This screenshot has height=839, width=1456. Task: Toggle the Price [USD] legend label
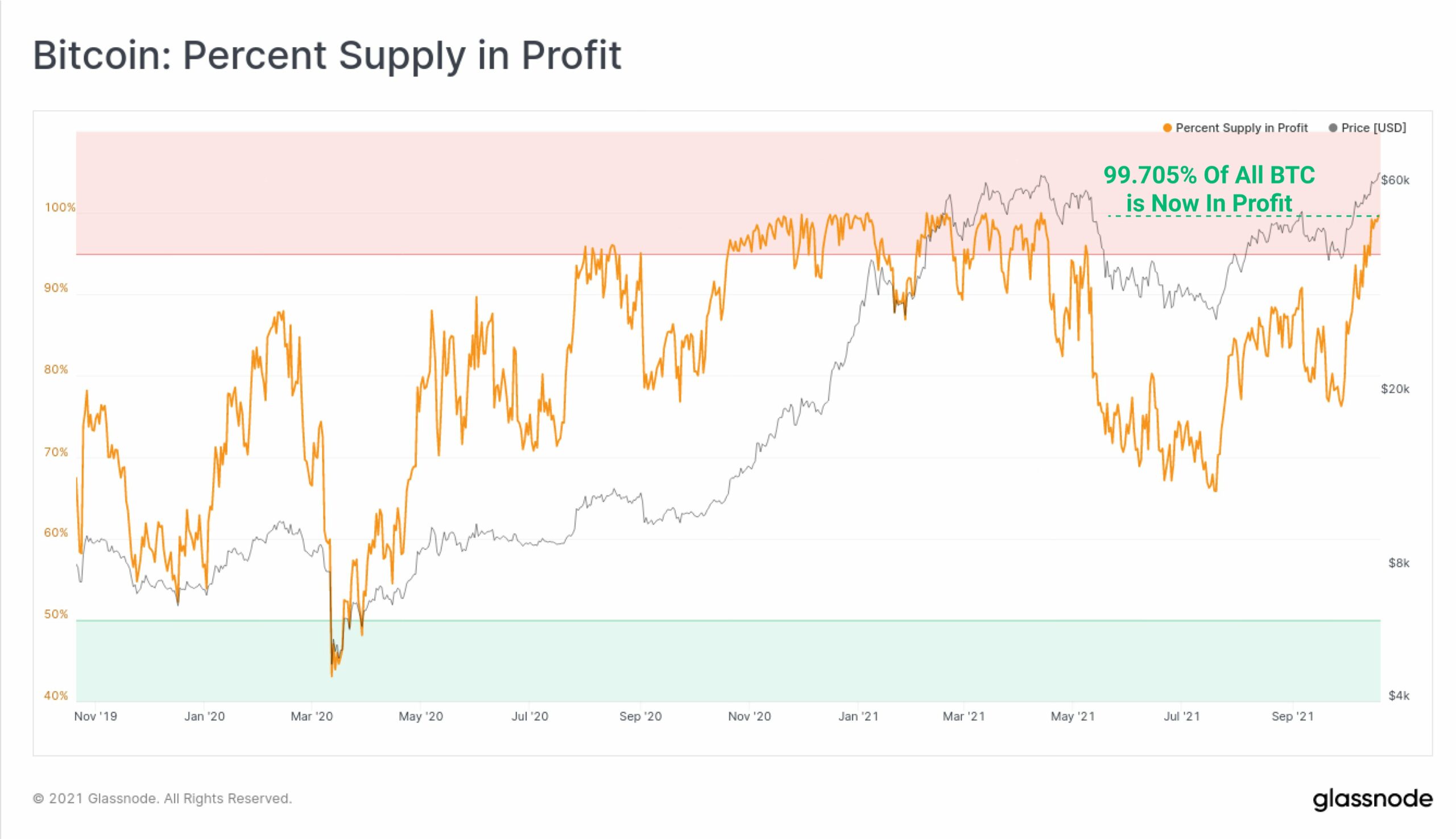[x=1374, y=128]
